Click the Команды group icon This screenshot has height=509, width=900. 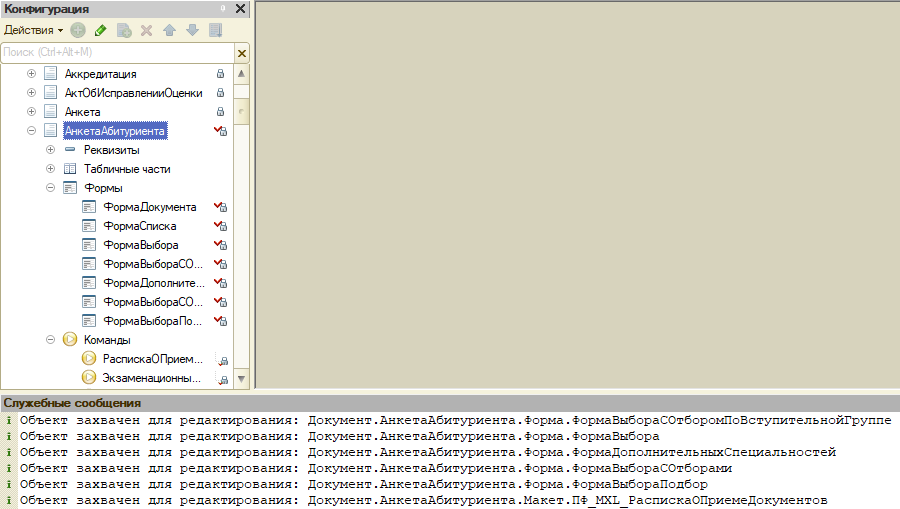tap(70, 339)
